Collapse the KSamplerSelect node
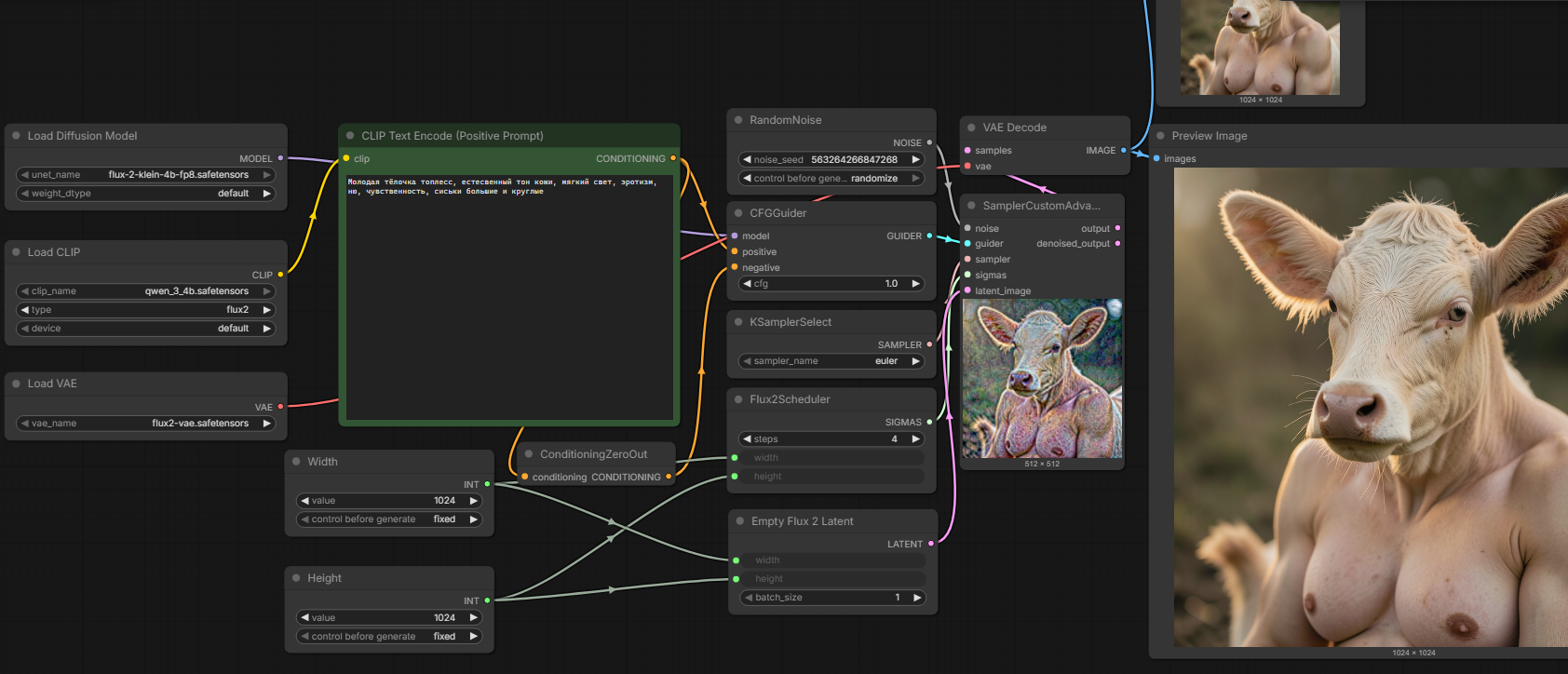 click(x=738, y=321)
